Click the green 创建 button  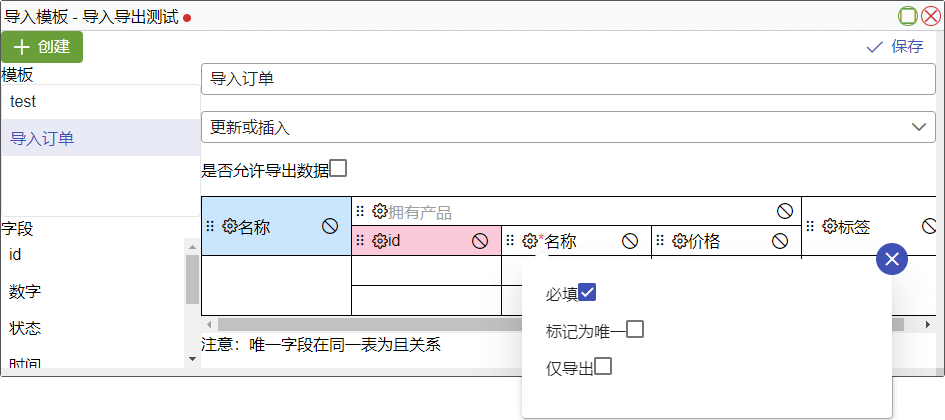42,47
